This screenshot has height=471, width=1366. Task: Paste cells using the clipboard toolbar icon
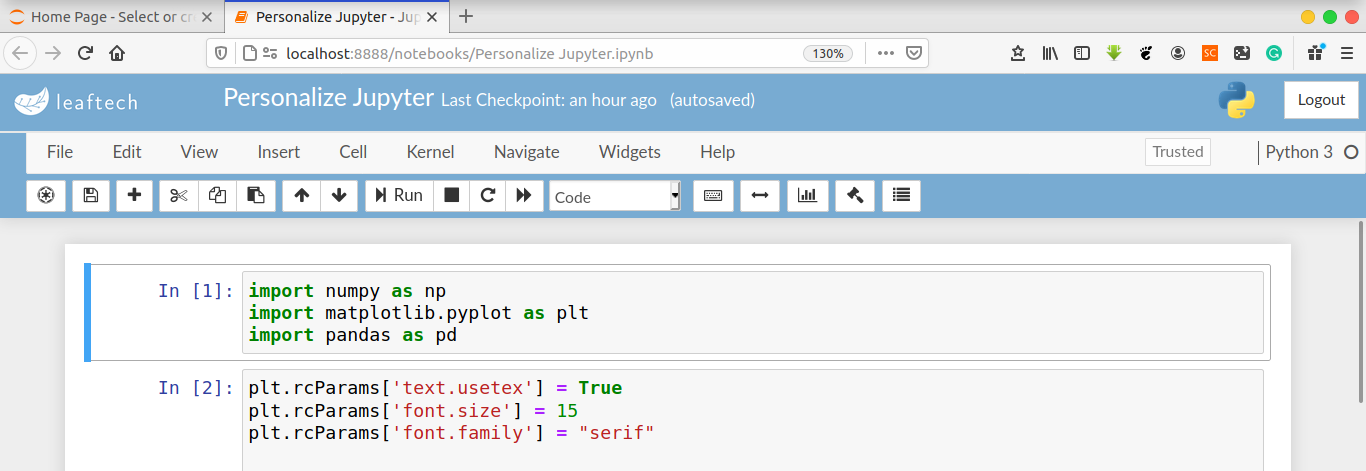256,196
